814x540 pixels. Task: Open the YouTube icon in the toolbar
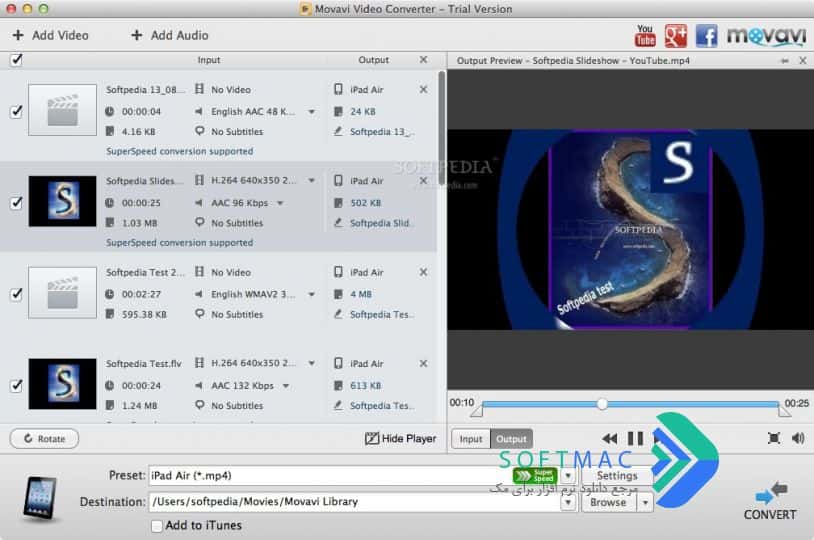pyautogui.click(x=645, y=36)
